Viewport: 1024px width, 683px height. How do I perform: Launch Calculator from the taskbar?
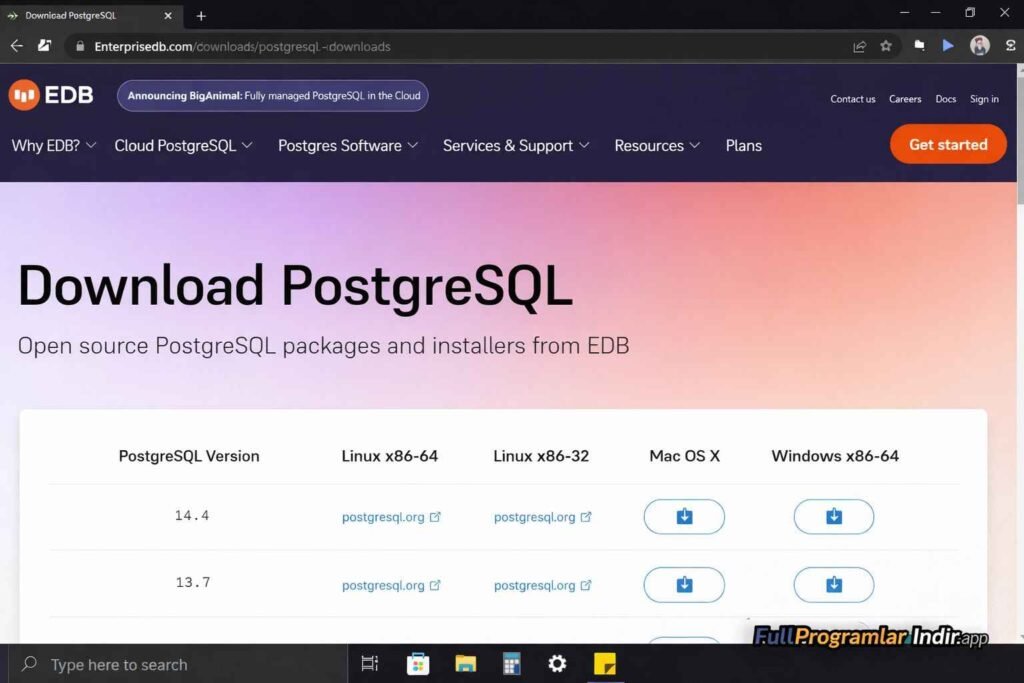pyautogui.click(x=512, y=664)
